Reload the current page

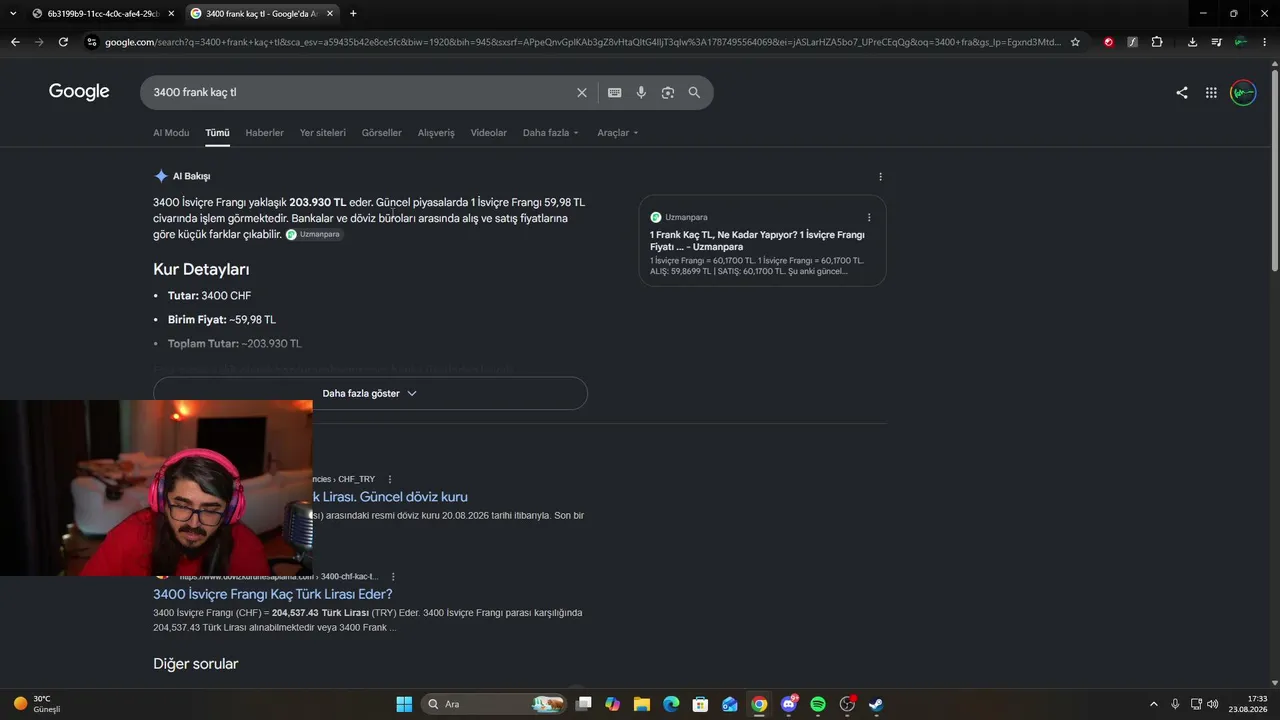click(63, 42)
